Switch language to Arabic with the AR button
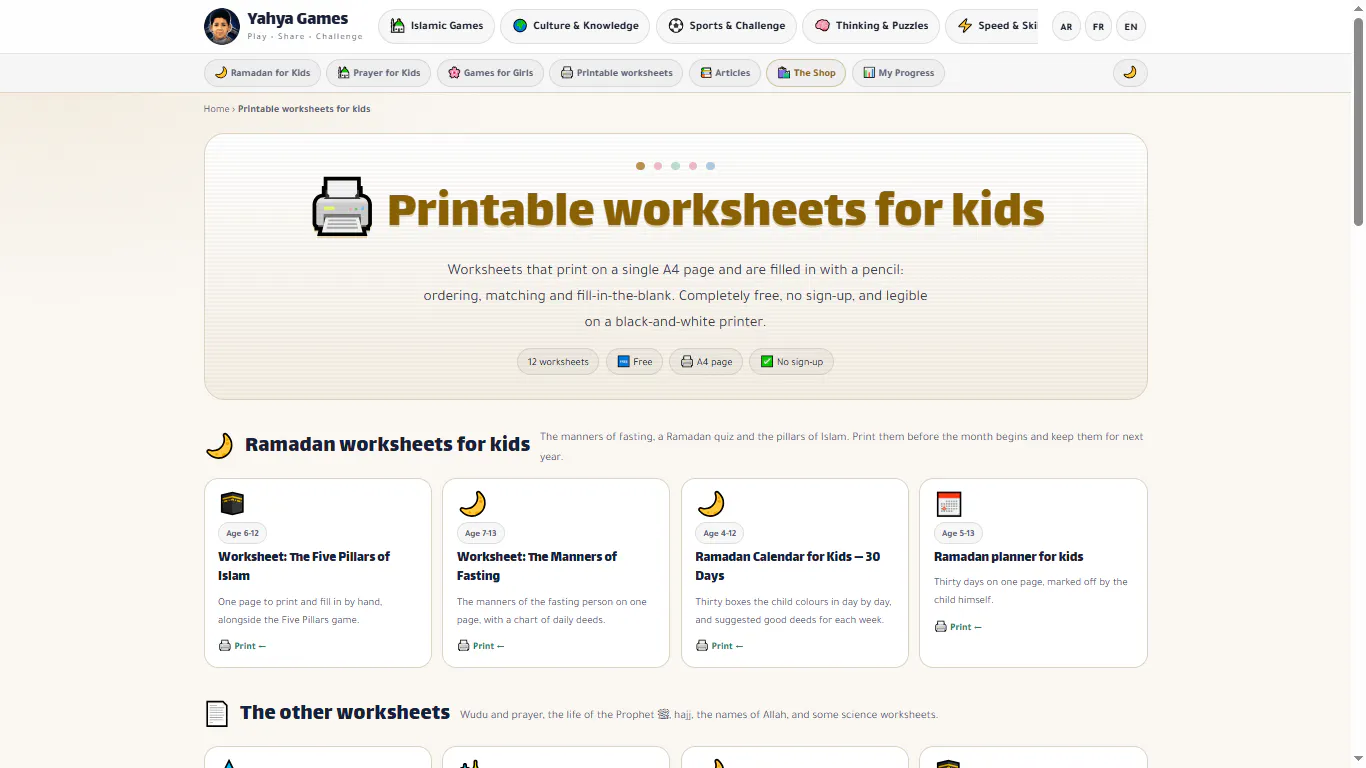Viewport: 1366px width, 768px height. [x=1066, y=27]
